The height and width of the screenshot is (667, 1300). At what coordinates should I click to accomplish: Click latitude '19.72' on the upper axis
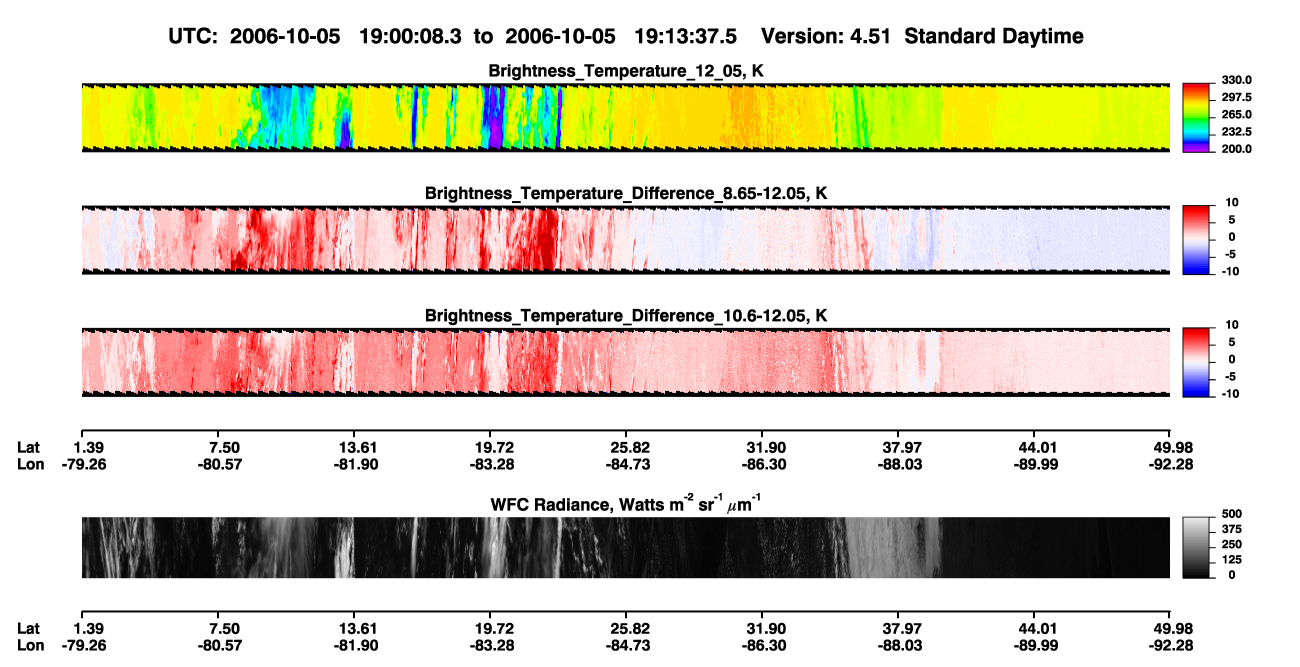pyautogui.click(x=489, y=447)
